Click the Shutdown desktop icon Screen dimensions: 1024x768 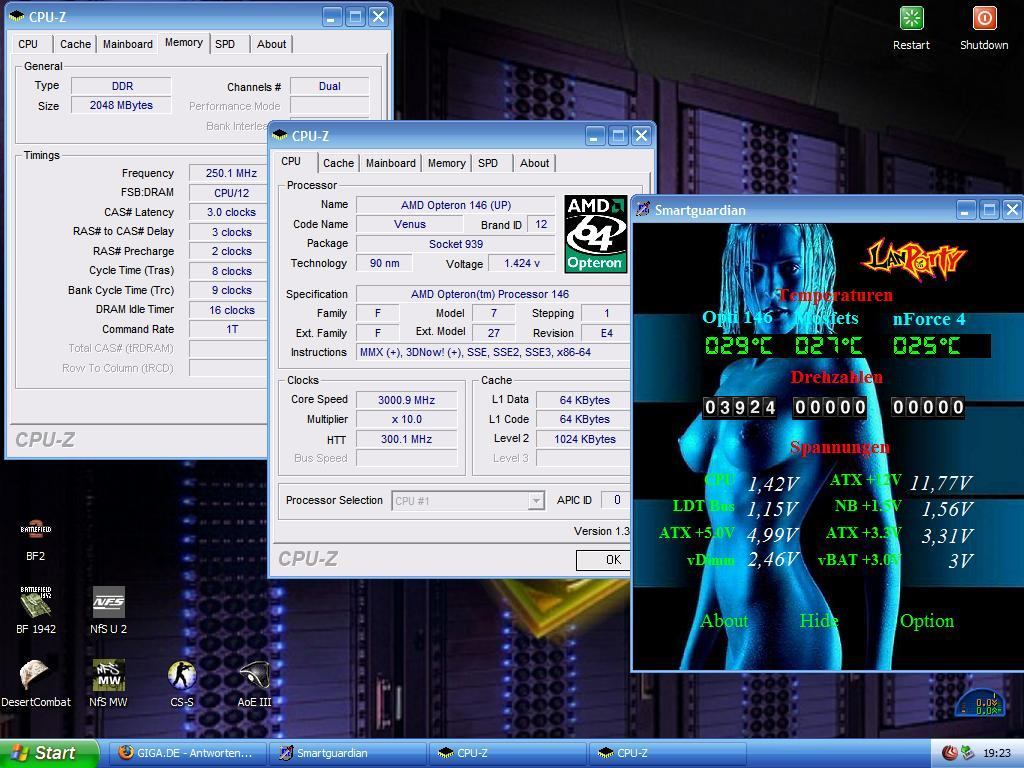(984, 28)
